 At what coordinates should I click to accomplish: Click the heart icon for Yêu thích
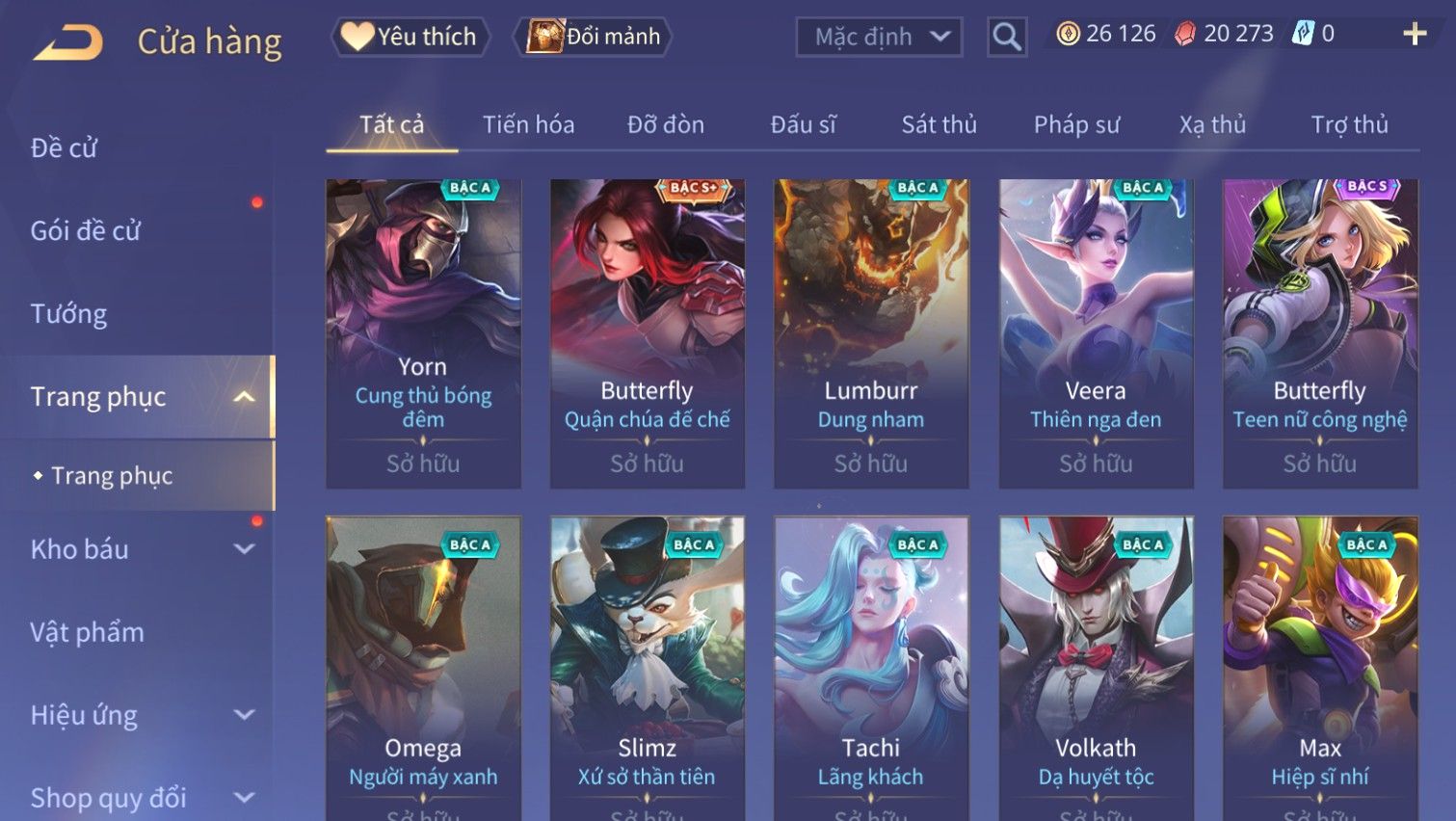pos(357,37)
